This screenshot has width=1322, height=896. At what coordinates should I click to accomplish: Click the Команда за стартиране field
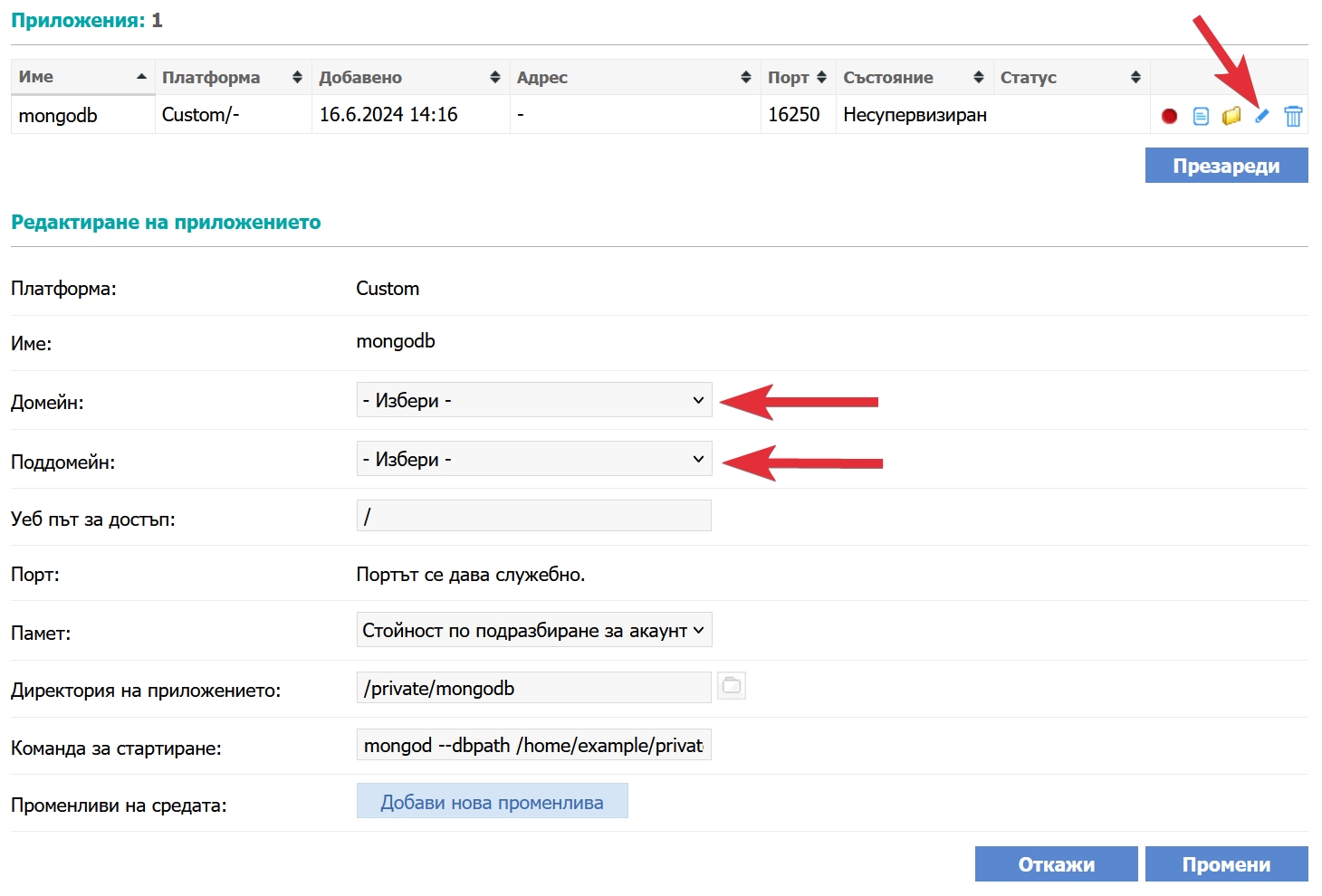[x=534, y=745]
